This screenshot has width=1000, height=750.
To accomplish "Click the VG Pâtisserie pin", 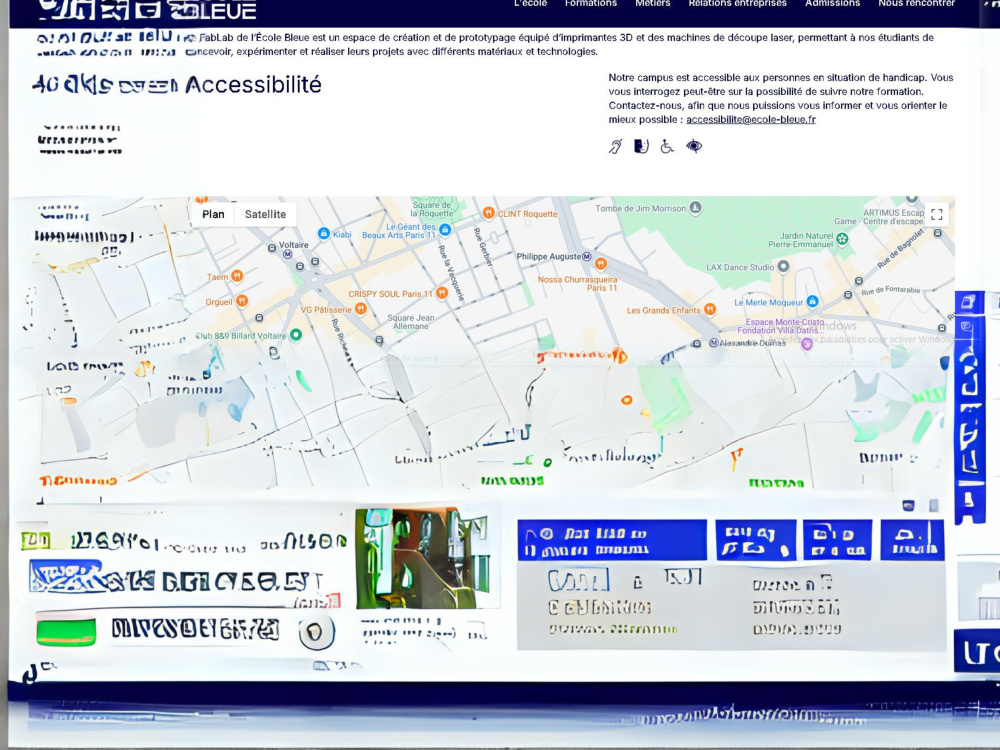I will pyautogui.click(x=361, y=309).
